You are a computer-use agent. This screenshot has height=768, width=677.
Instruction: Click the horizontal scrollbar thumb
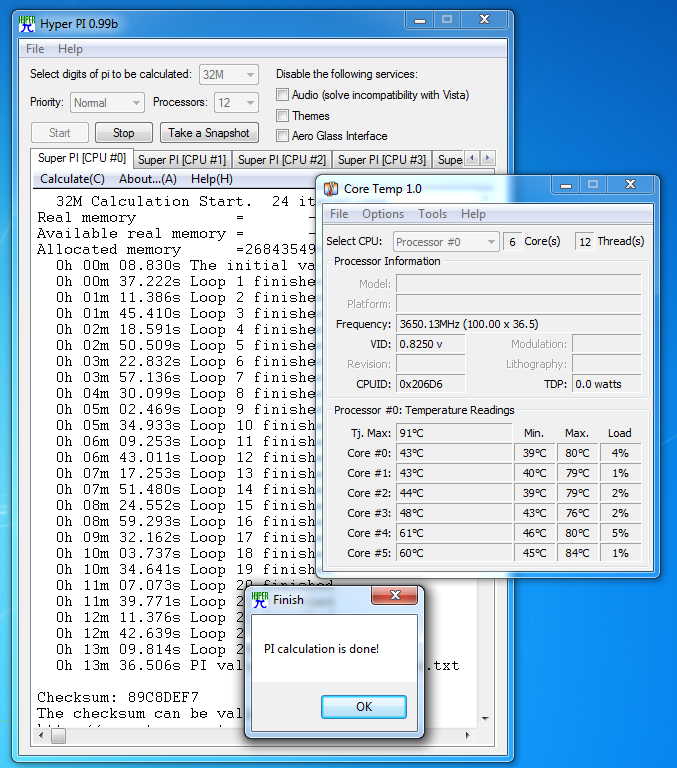click(x=58, y=736)
